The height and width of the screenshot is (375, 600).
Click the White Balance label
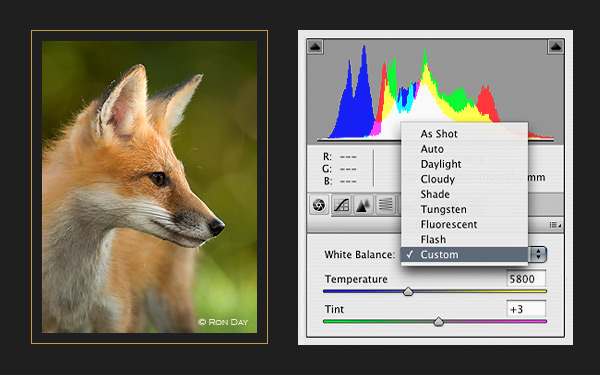pyautogui.click(x=359, y=254)
